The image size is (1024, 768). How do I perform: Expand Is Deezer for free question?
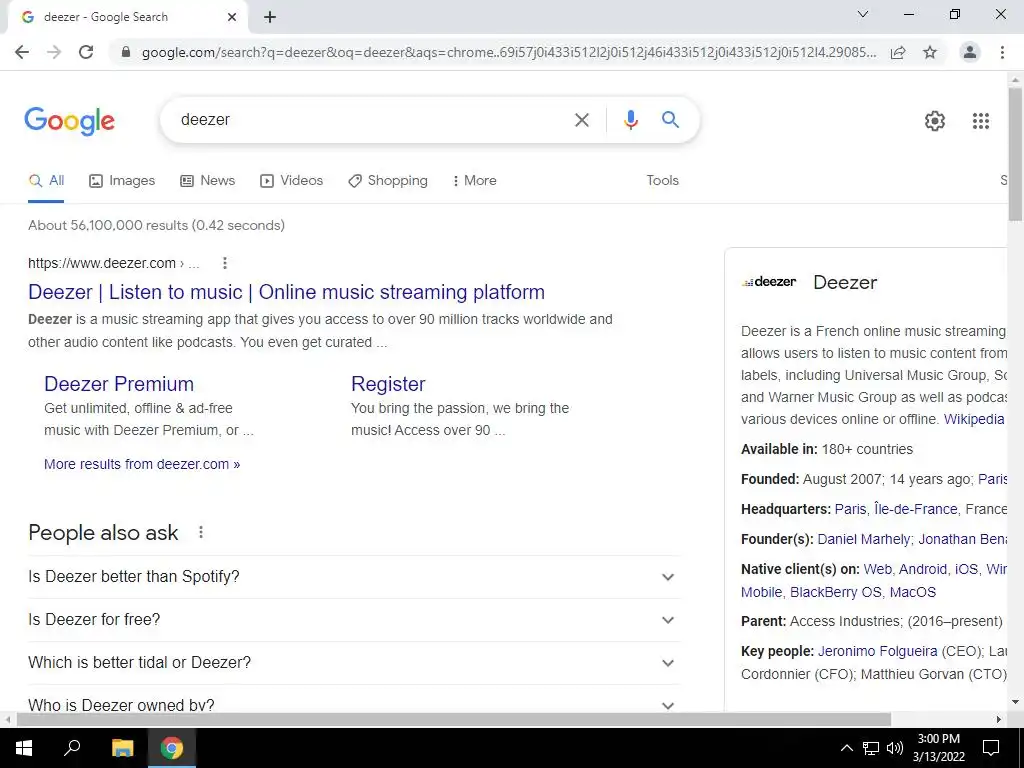[354, 620]
